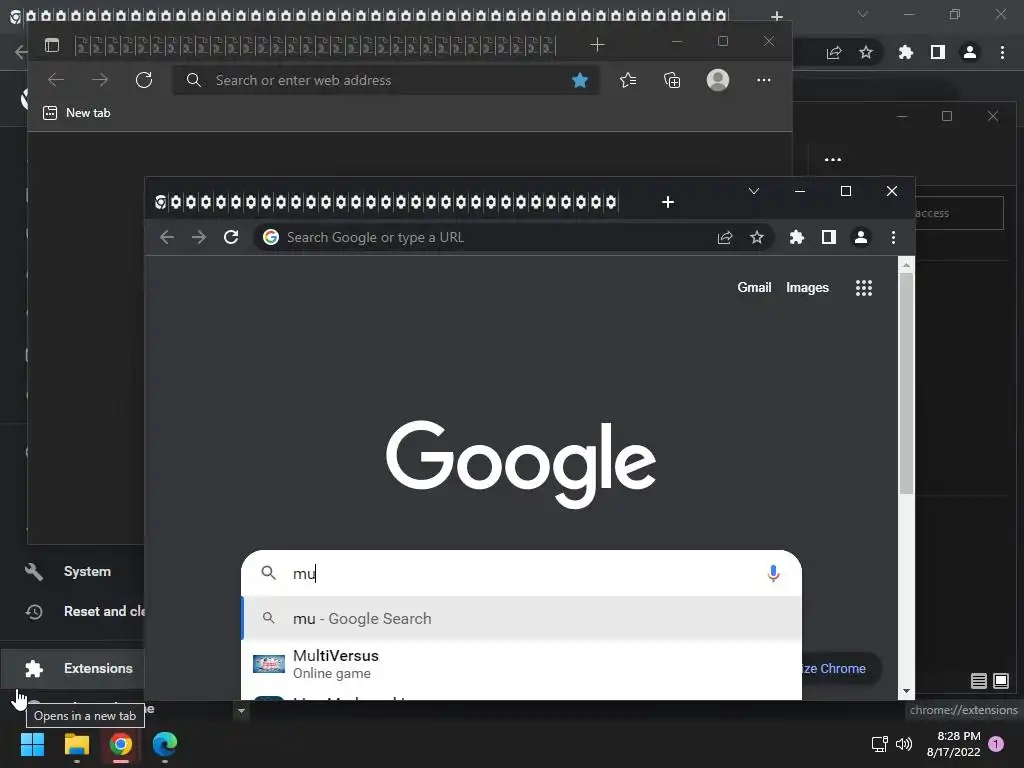Open three-dot menu in front Chrome window
Screen dimensions: 1024x768
[x=893, y=238]
